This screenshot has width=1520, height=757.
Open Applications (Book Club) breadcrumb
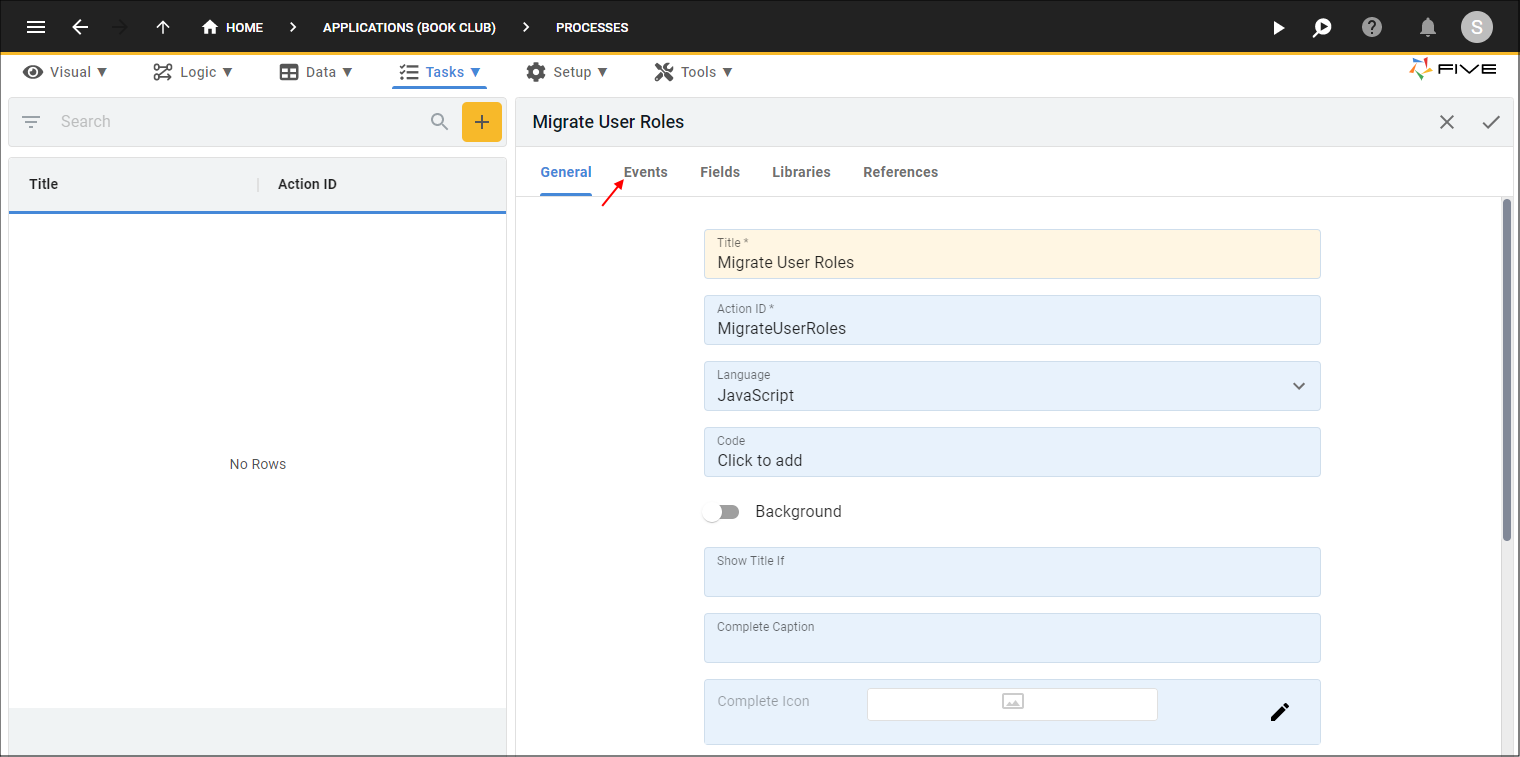409,27
